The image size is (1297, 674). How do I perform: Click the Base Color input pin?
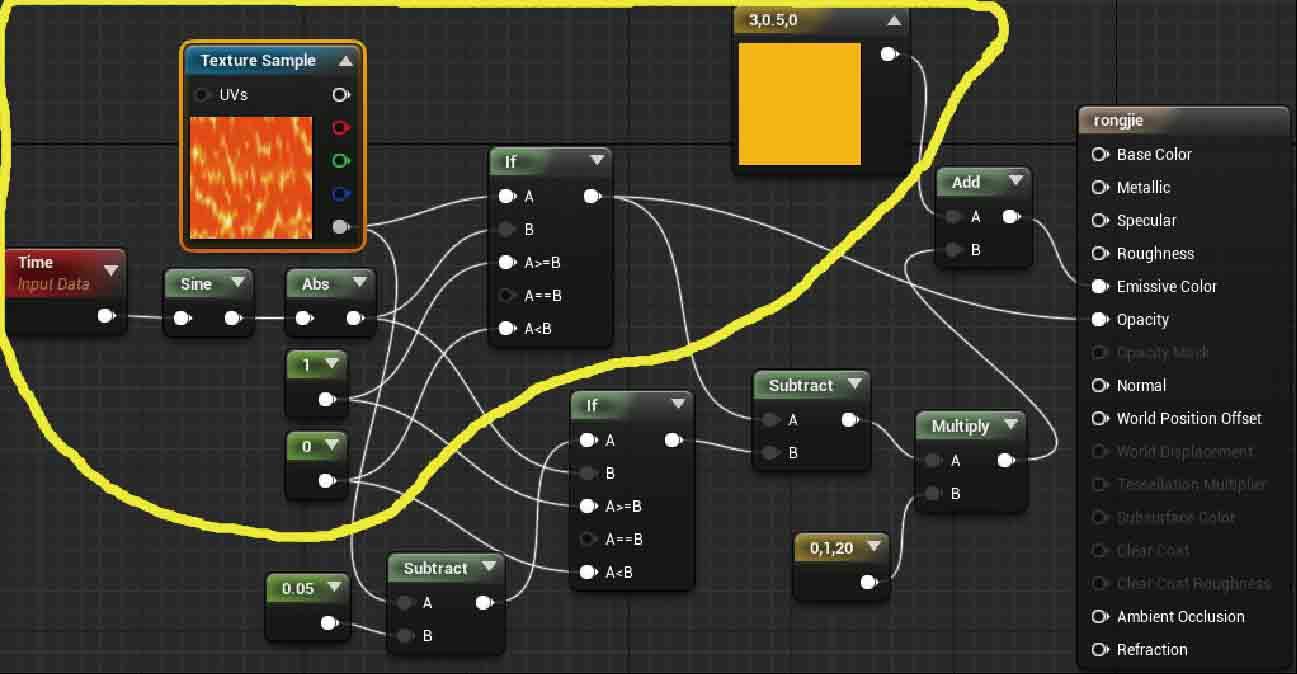coord(1100,154)
